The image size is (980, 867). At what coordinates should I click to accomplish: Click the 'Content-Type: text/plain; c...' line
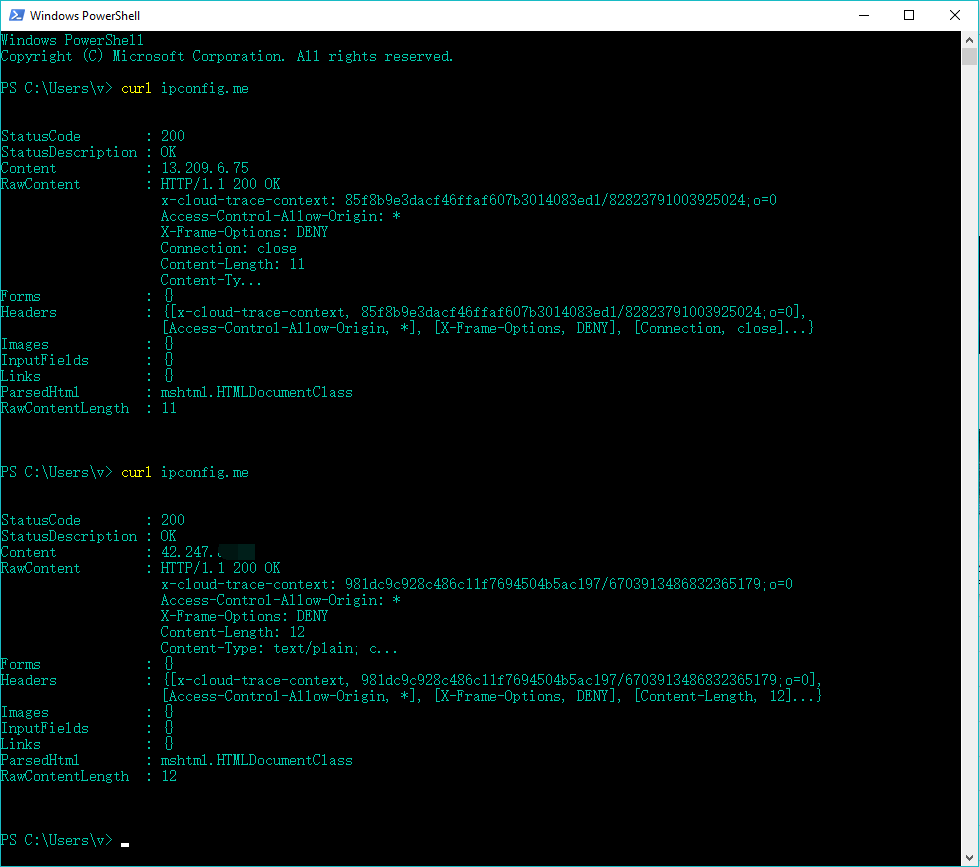click(x=279, y=648)
